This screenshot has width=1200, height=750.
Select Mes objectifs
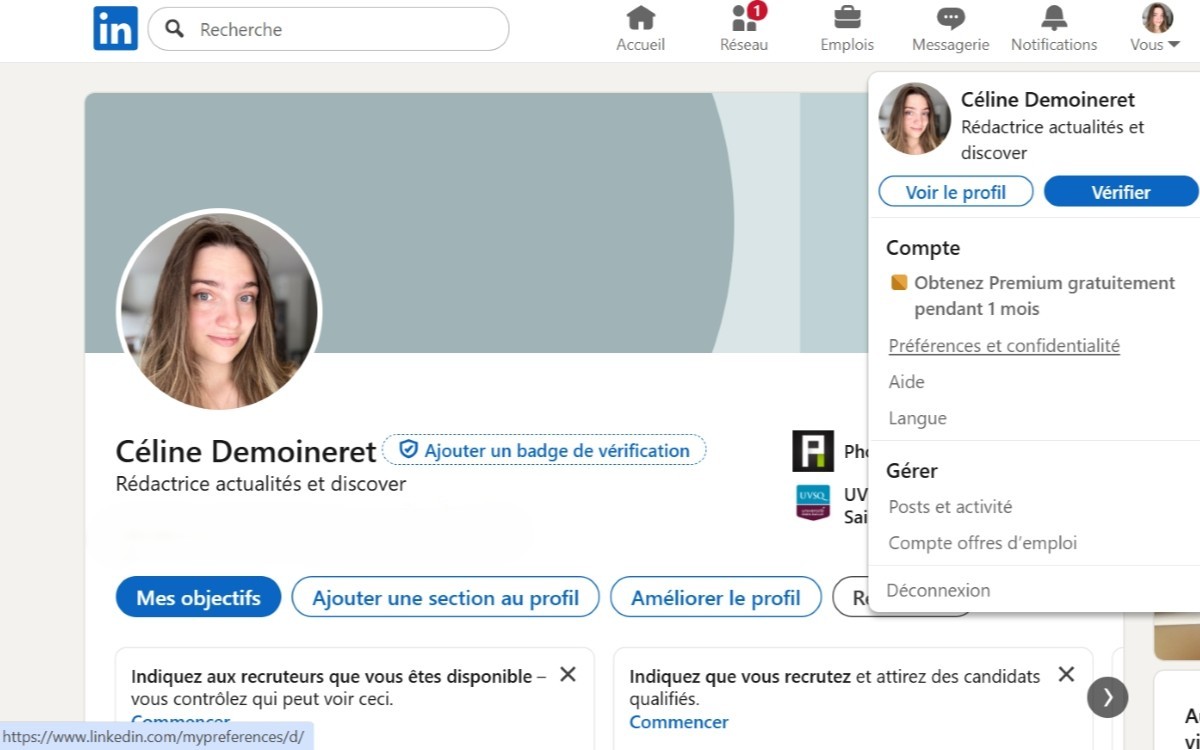pos(197,597)
